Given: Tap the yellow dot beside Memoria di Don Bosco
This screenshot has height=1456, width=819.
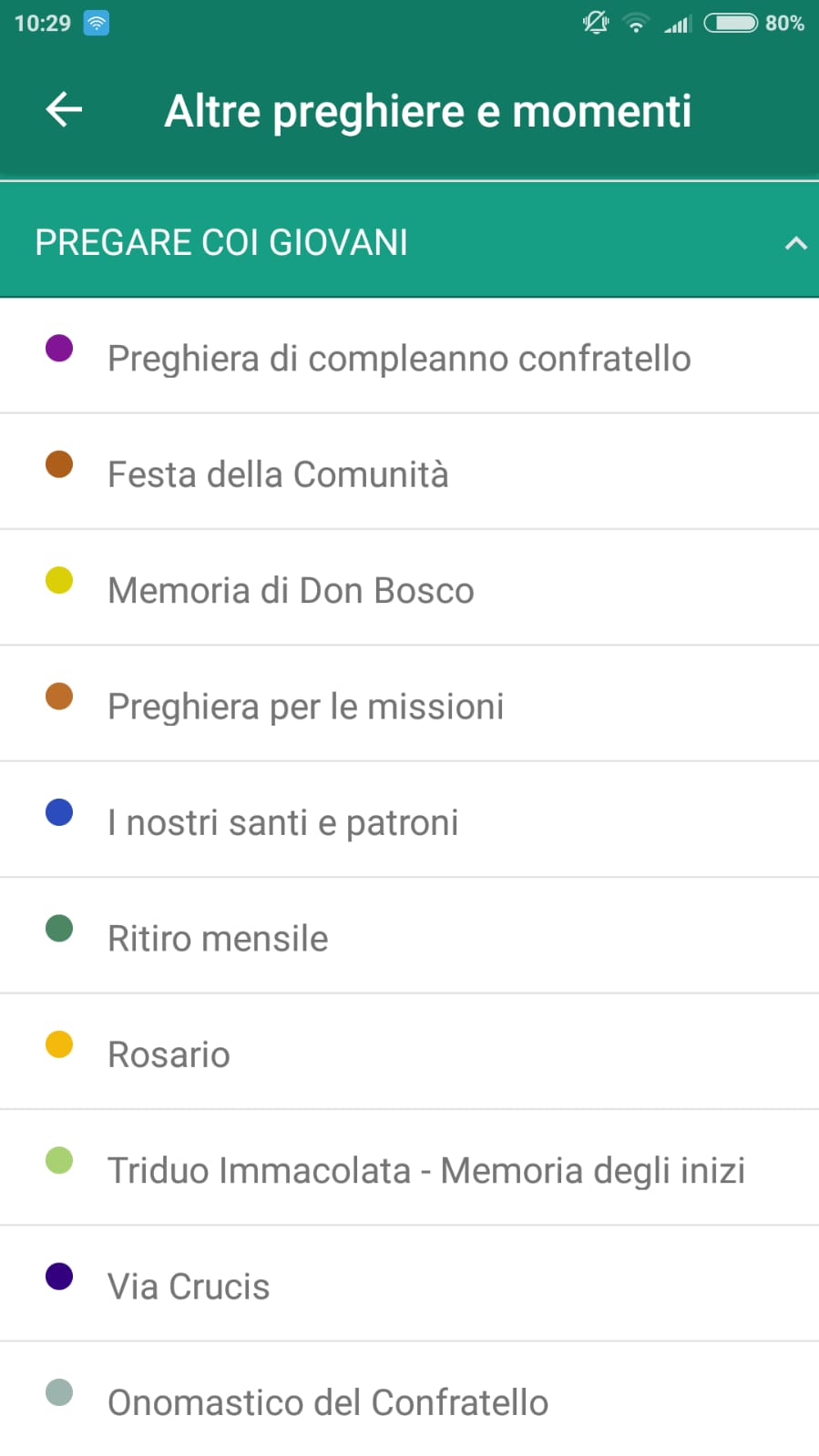Looking at the screenshot, I should coord(59,580).
